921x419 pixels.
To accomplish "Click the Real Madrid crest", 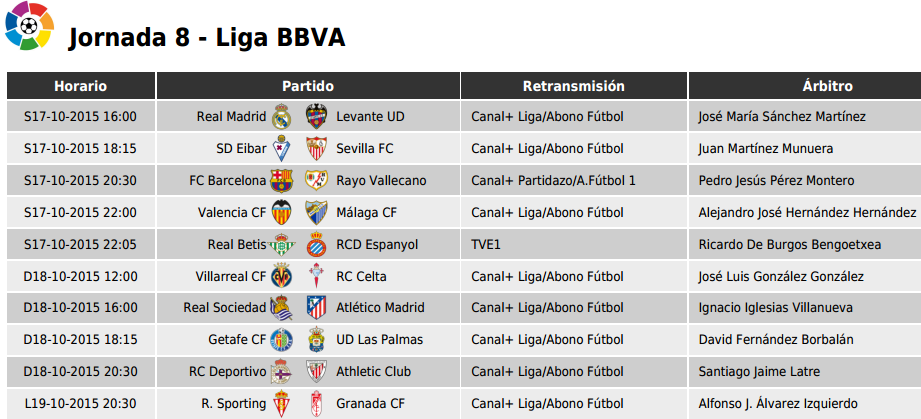I will pos(281,116).
